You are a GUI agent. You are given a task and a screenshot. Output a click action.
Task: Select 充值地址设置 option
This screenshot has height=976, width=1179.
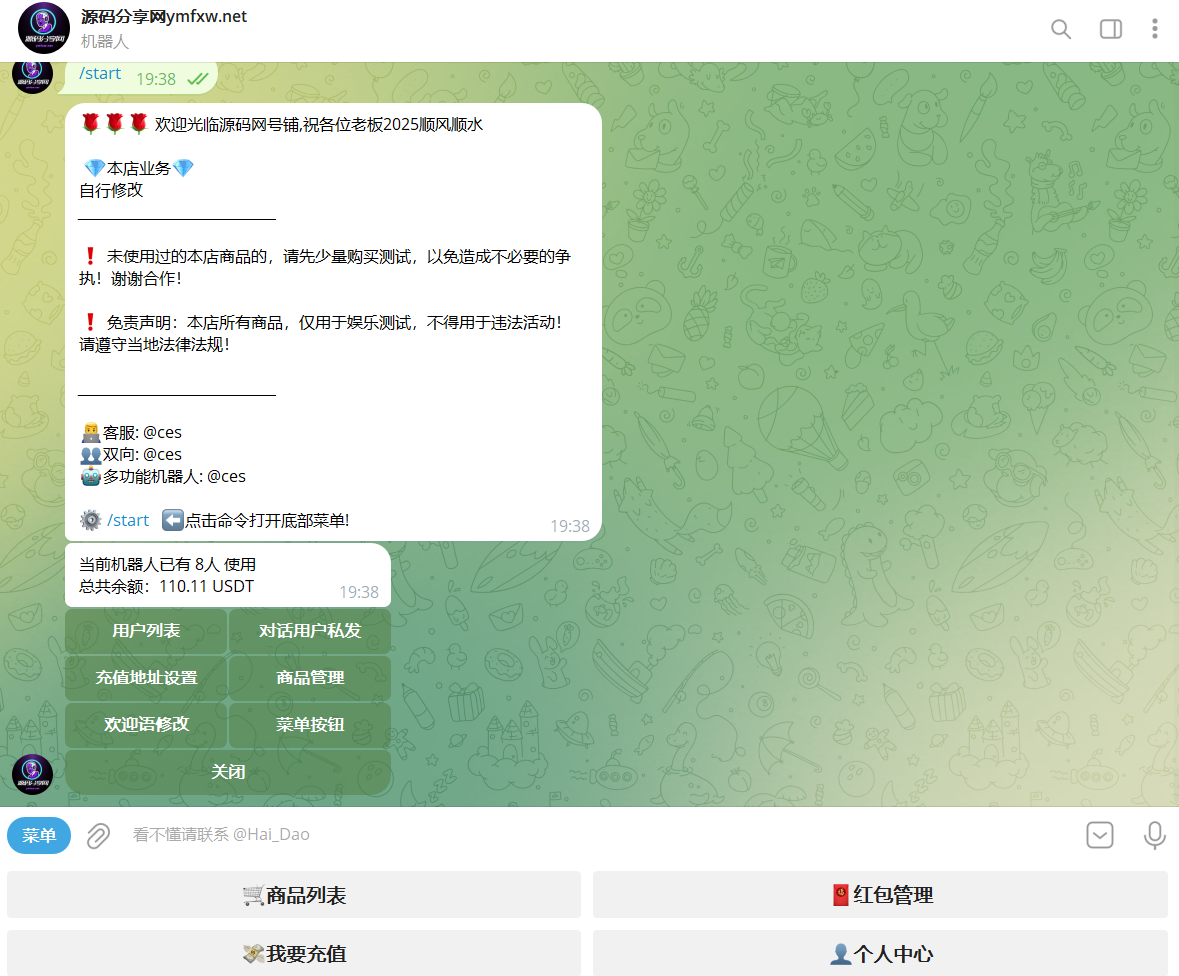click(x=146, y=678)
